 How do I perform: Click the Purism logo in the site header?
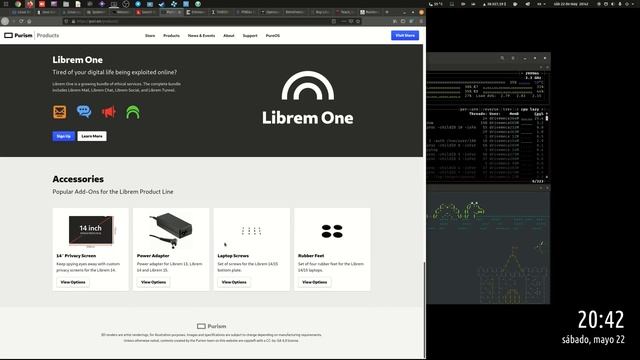[x=18, y=36]
